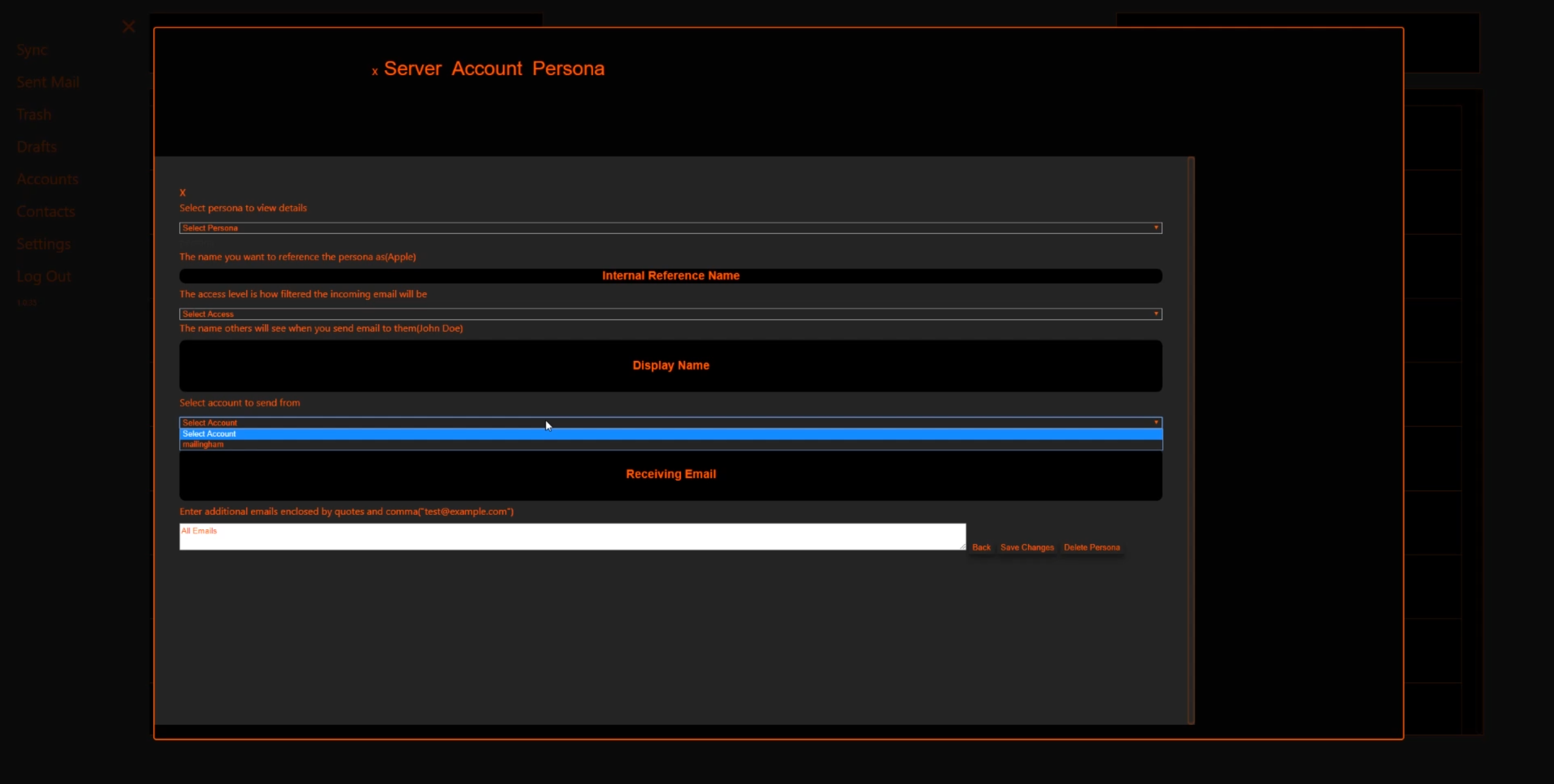Switch to the Server tab
This screenshot has width=1554, height=784.
[412, 68]
